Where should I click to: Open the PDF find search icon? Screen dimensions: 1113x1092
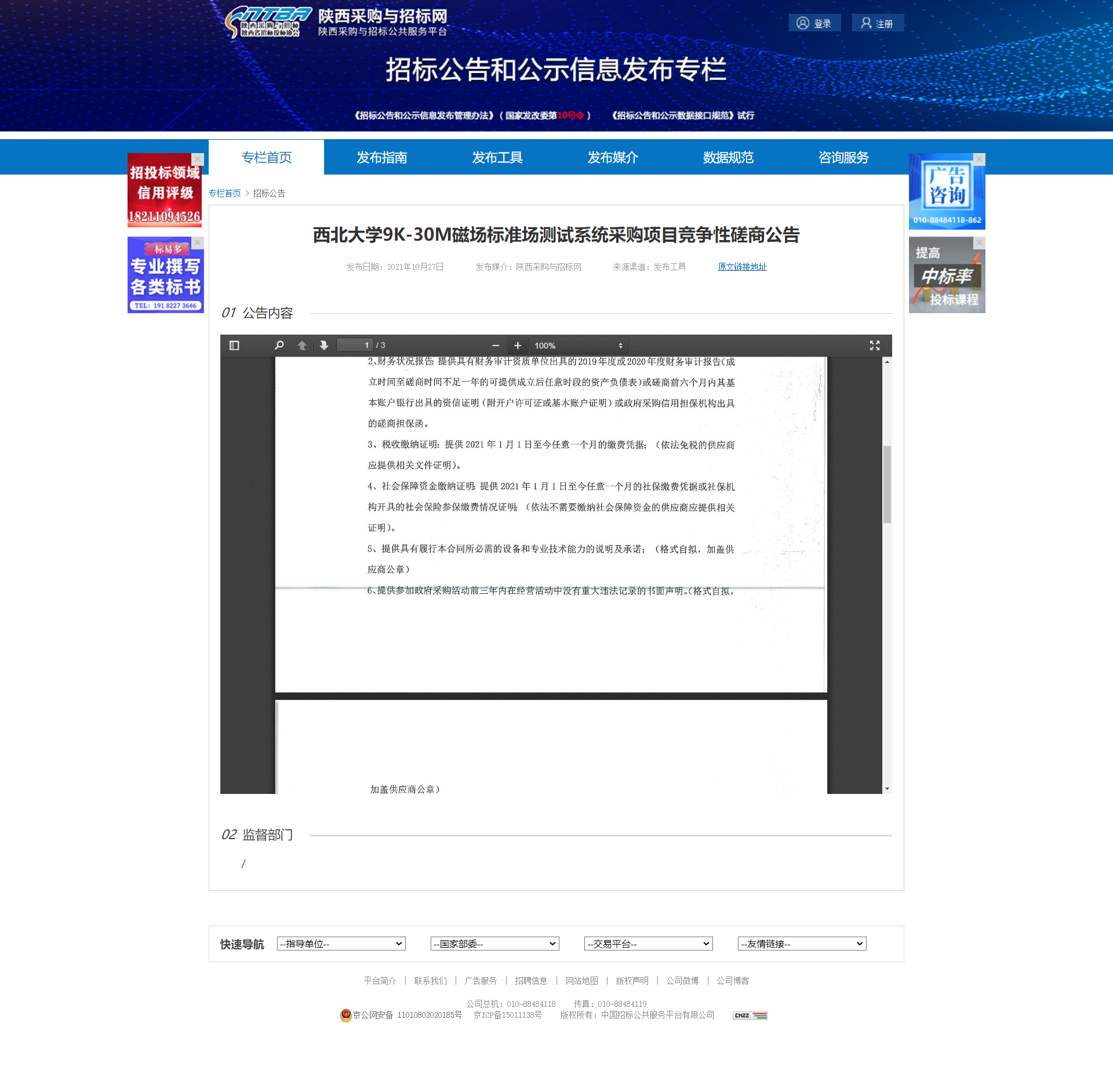(x=279, y=346)
